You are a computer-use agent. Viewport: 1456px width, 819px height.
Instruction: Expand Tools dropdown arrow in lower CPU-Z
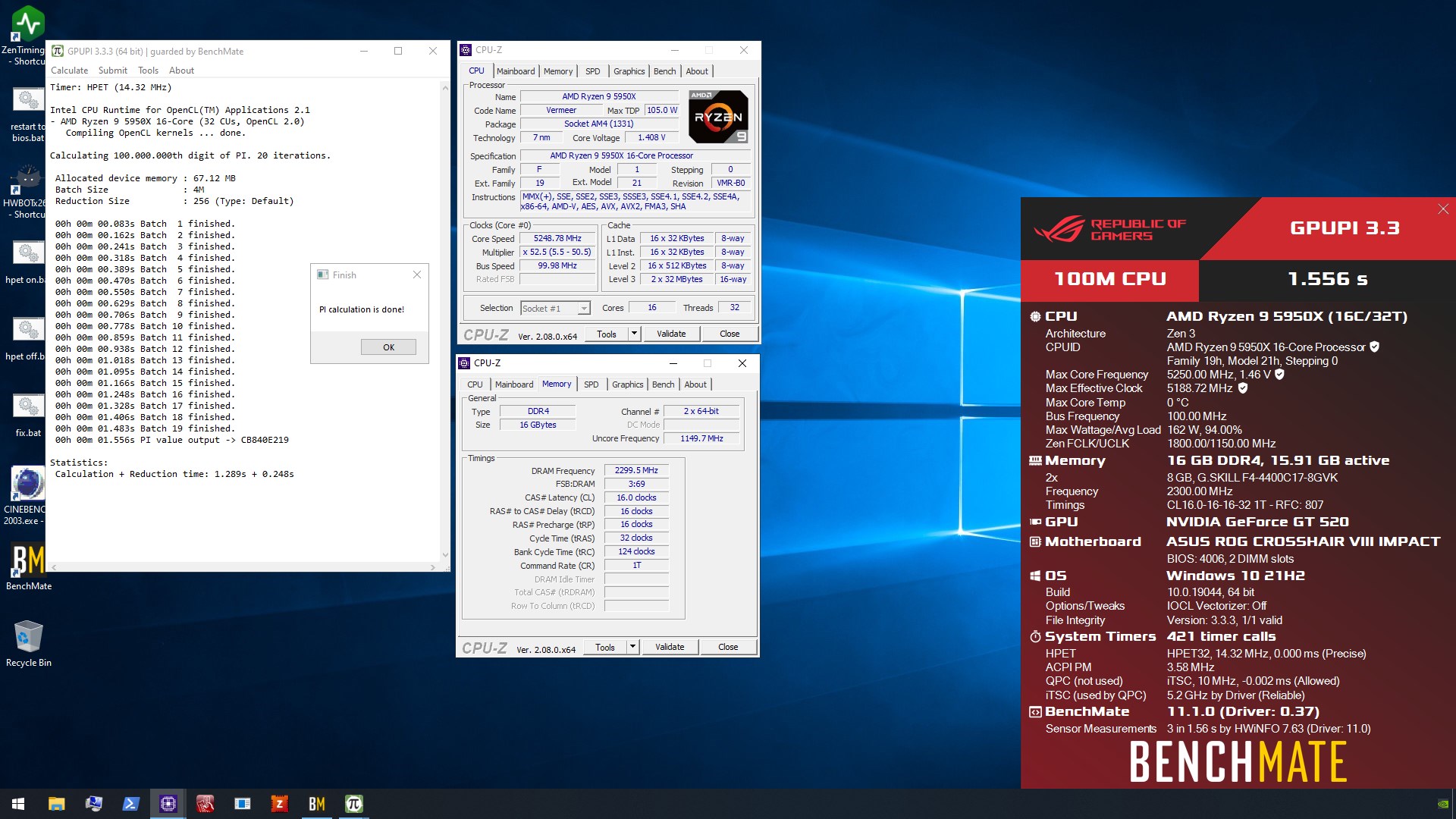632,647
